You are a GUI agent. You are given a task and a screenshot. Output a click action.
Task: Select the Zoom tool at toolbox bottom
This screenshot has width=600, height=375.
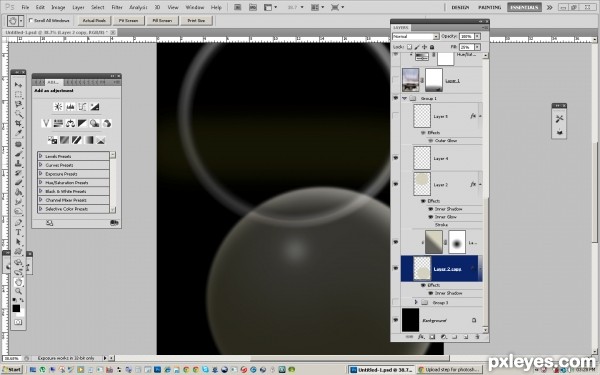(x=18, y=292)
